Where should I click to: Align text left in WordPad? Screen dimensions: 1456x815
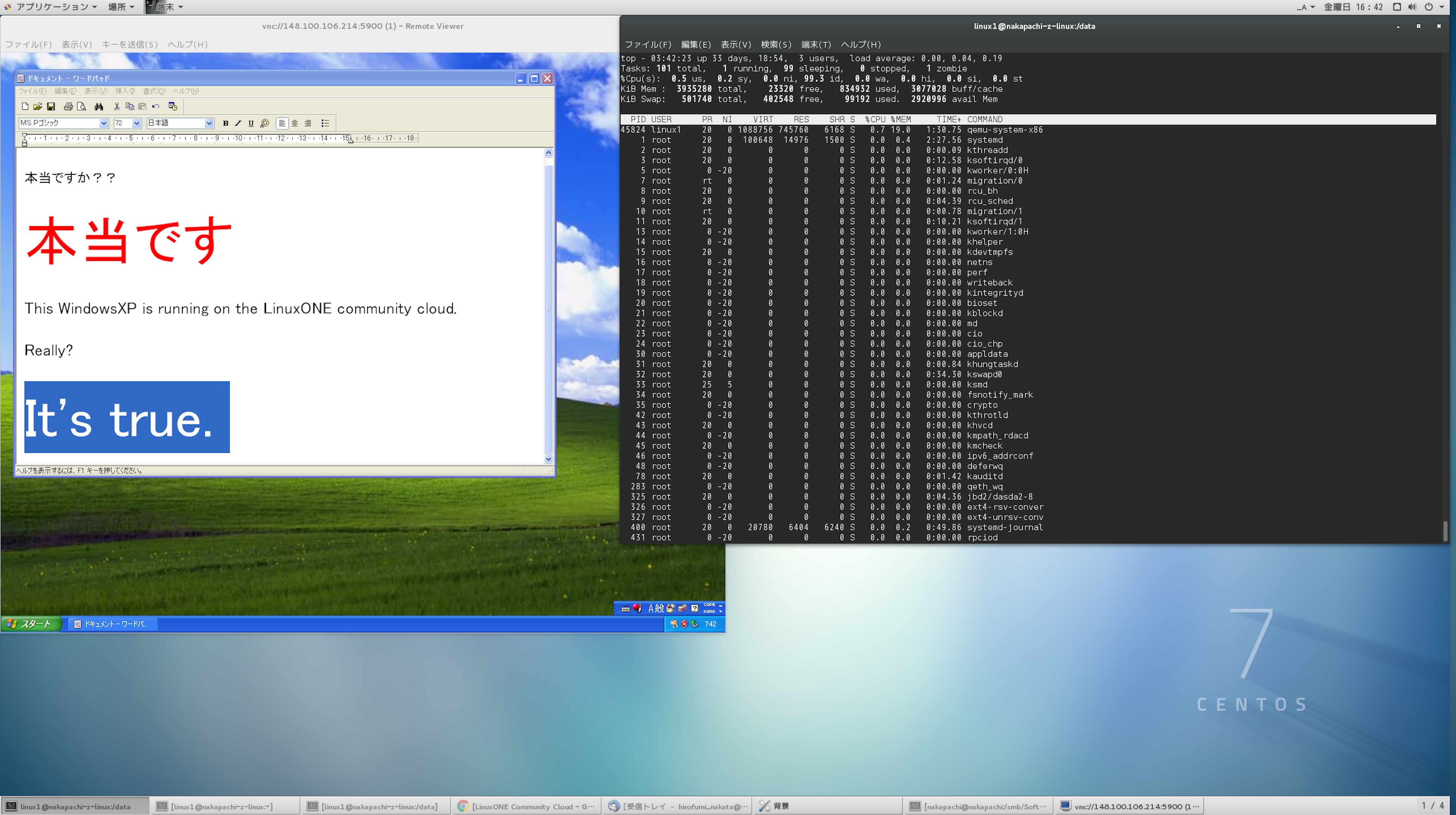[x=282, y=123]
